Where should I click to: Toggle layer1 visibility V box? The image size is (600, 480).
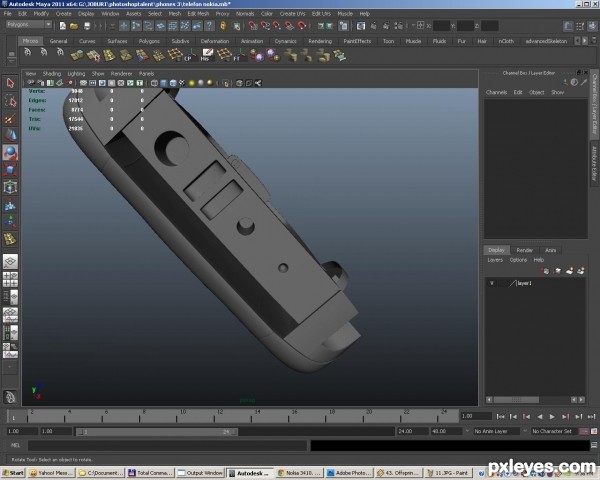coord(492,283)
